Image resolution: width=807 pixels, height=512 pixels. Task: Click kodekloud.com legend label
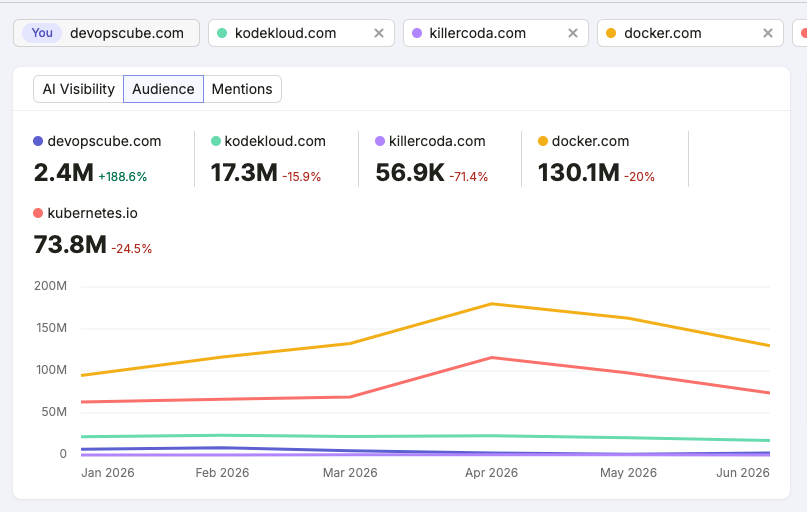(275, 141)
